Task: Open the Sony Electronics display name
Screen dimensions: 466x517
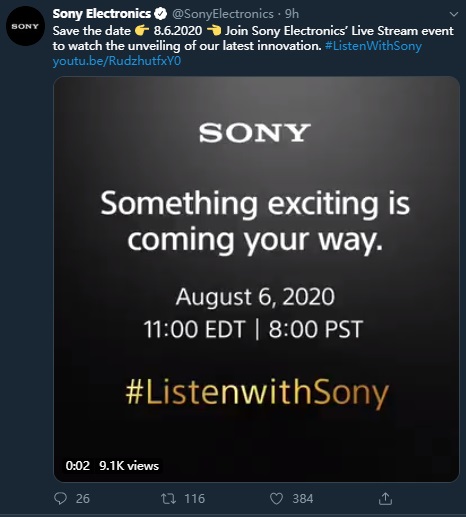Action: click(102, 14)
